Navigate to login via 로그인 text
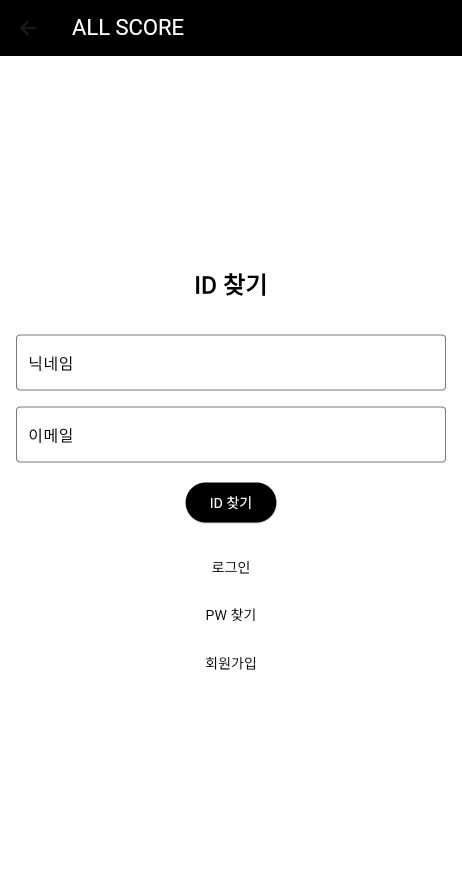Screen dimensions: 462x896 231,567
